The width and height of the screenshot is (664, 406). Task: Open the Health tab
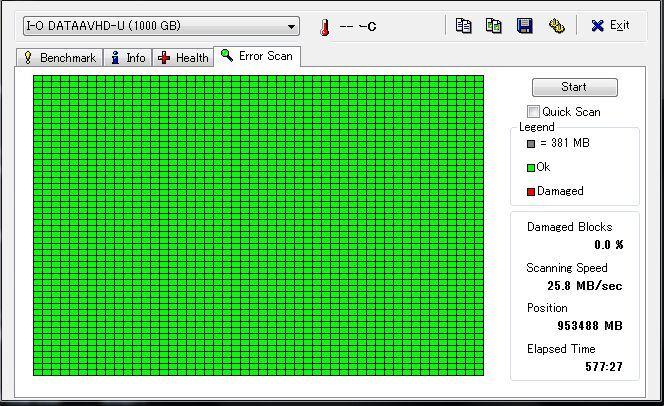coord(183,58)
